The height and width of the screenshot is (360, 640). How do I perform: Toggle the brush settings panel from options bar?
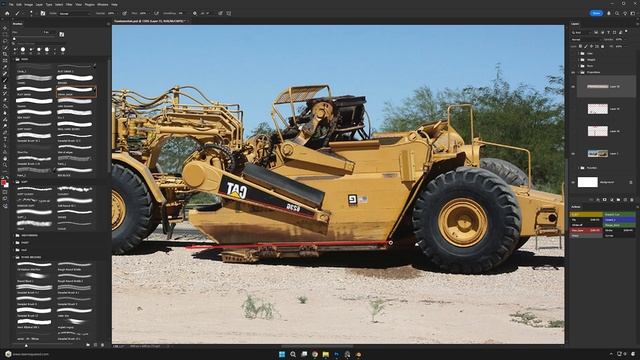click(43, 13)
